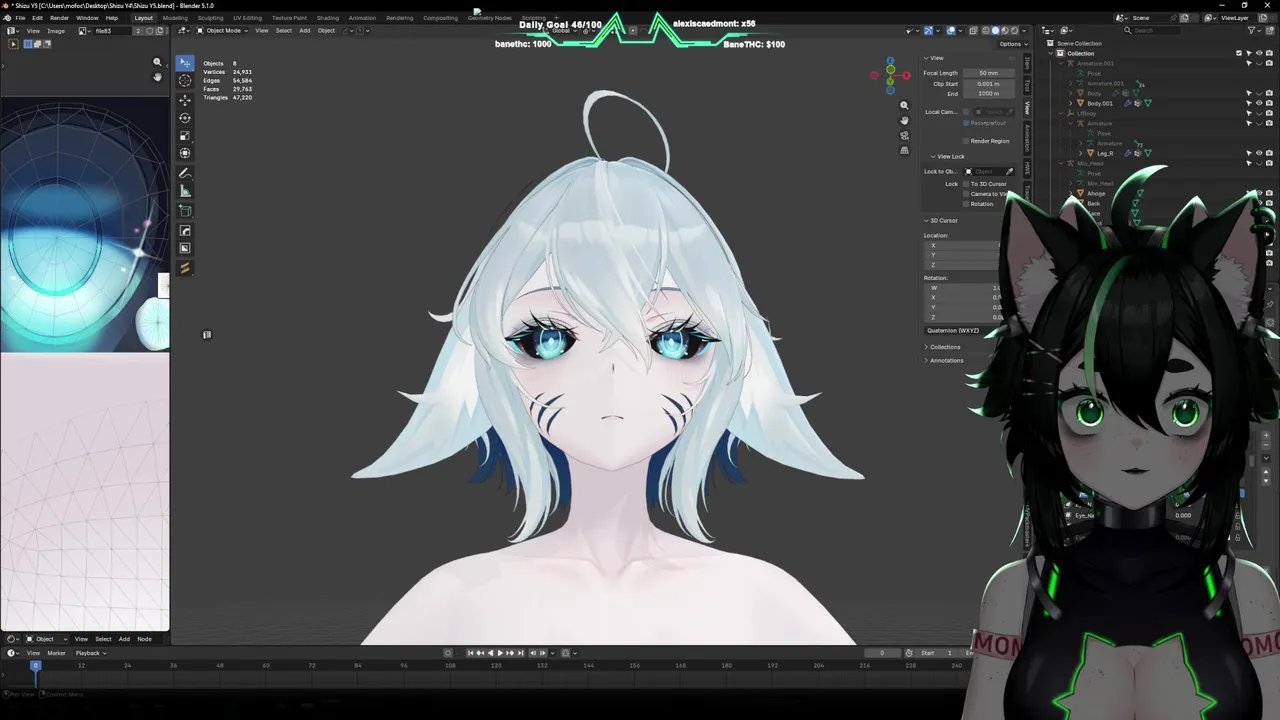The width and height of the screenshot is (1280, 720).
Task: Select the Move tool
Action: coord(185,100)
